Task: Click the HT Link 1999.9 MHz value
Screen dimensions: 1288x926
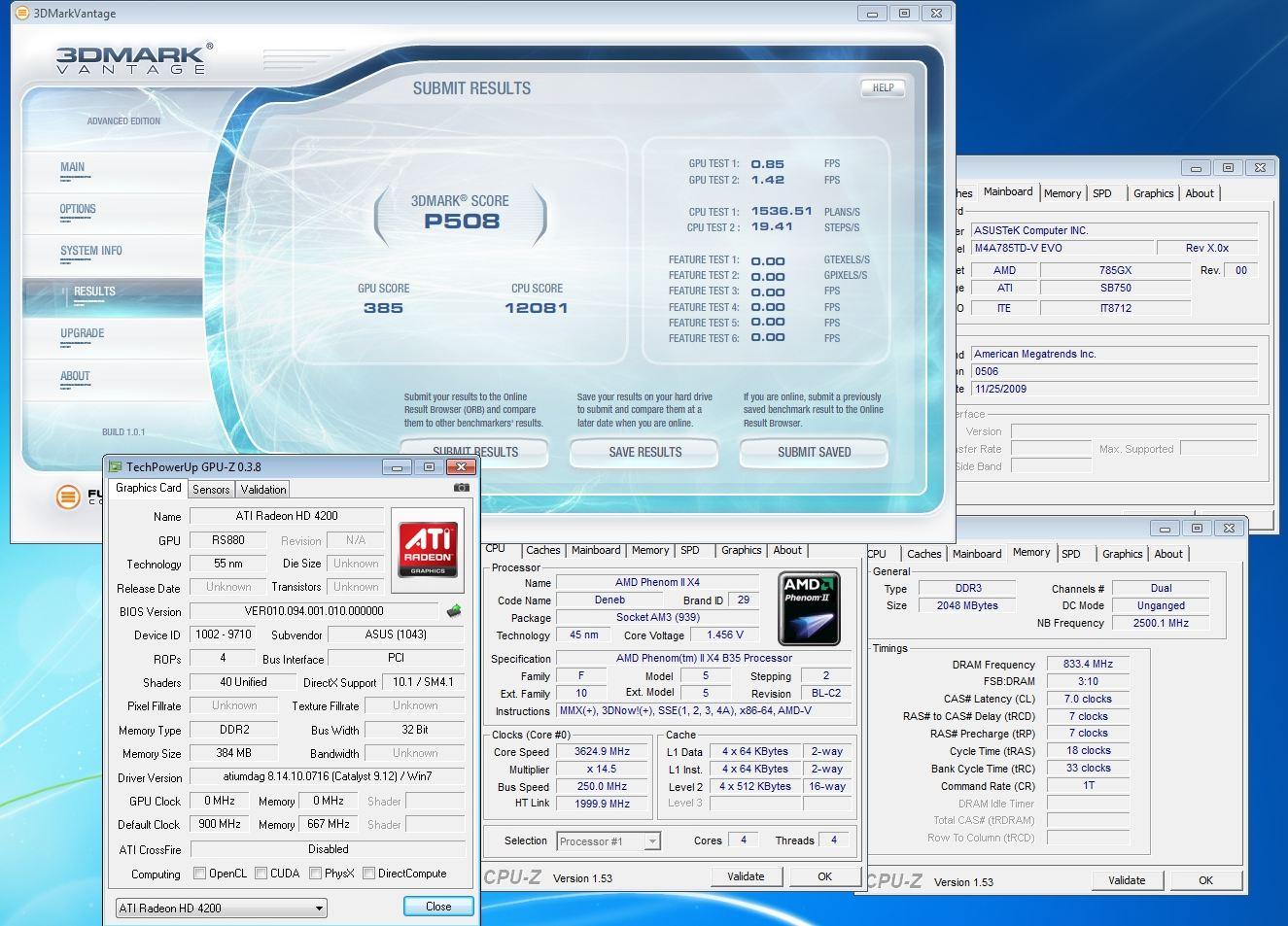Action: [602, 804]
